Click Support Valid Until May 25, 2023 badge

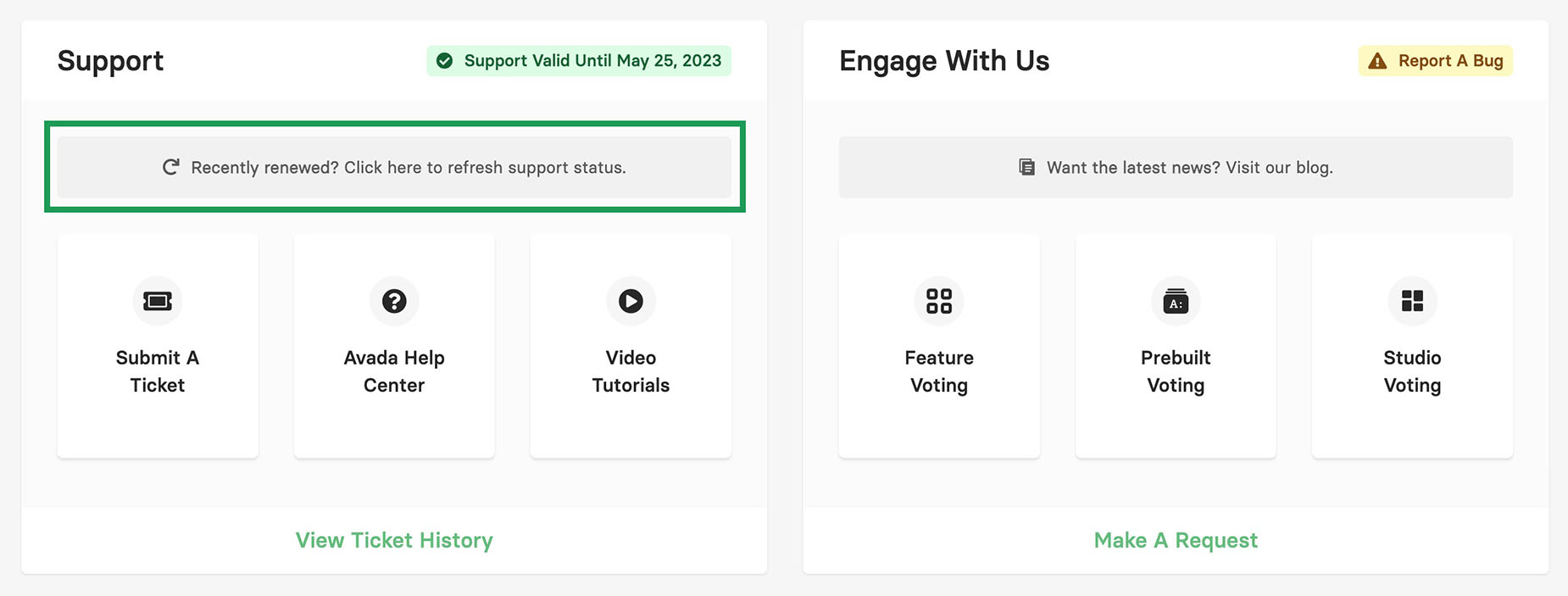click(579, 61)
